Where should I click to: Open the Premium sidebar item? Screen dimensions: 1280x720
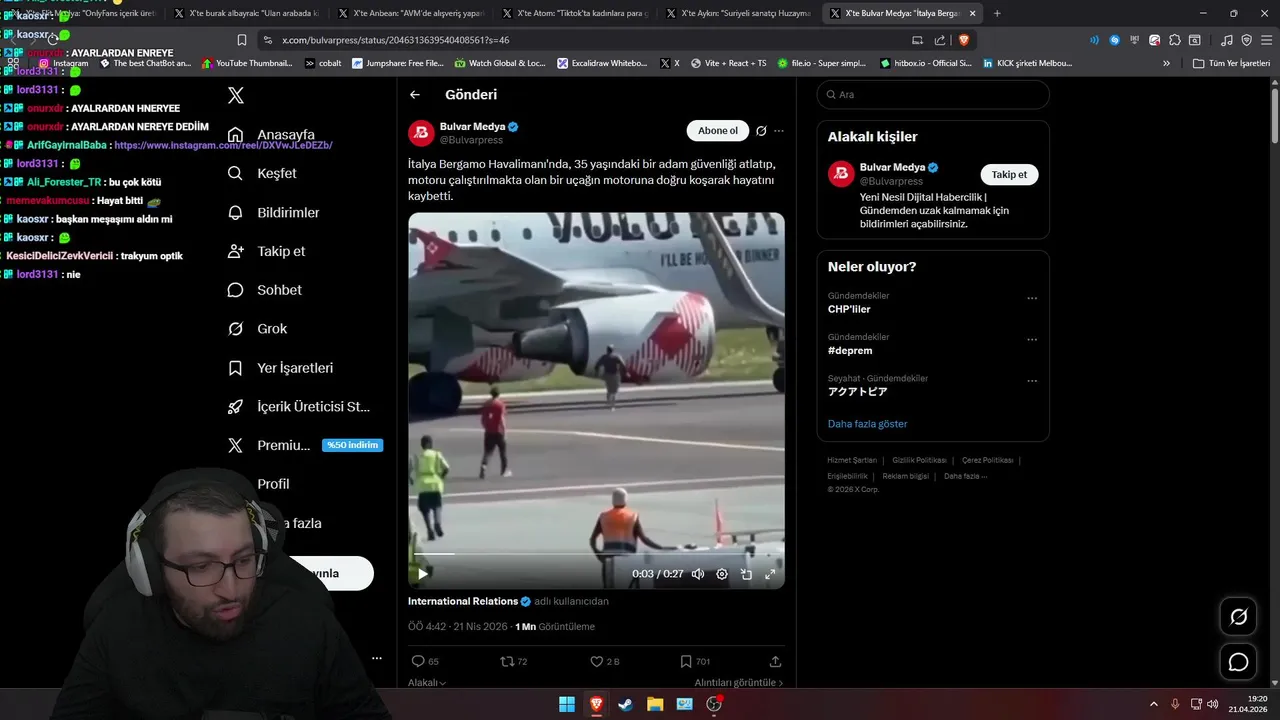[x=269, y=445]
